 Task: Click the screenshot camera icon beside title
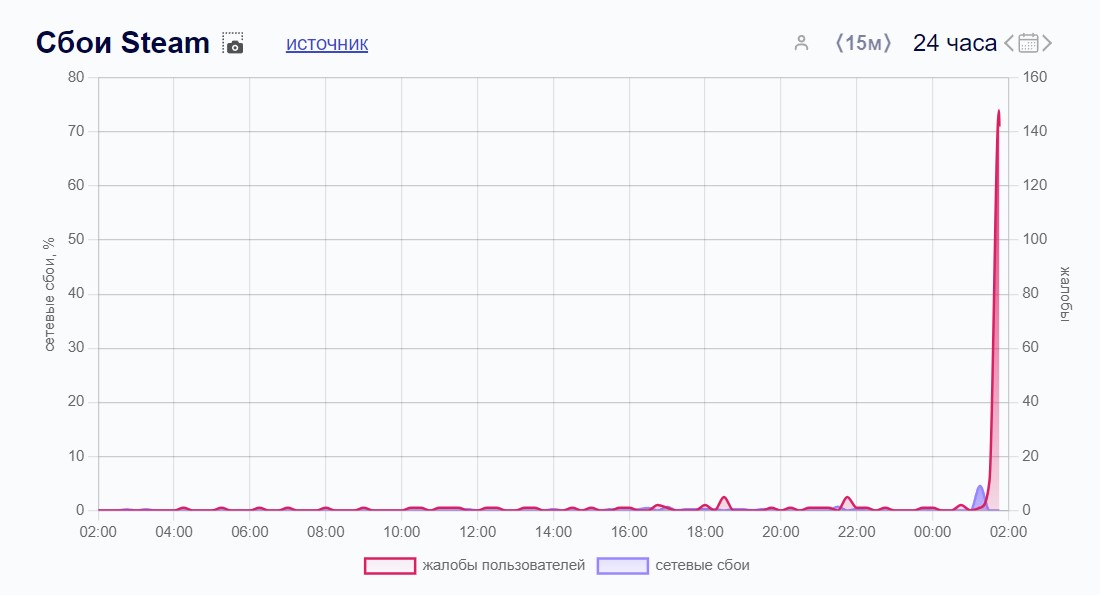click(x=233, y=44)
